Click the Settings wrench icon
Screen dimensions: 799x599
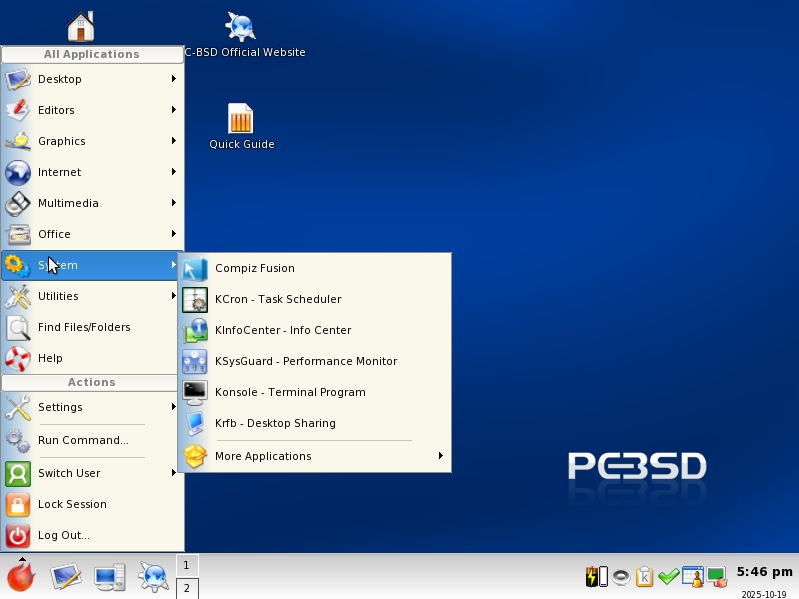tap(18, 407)
